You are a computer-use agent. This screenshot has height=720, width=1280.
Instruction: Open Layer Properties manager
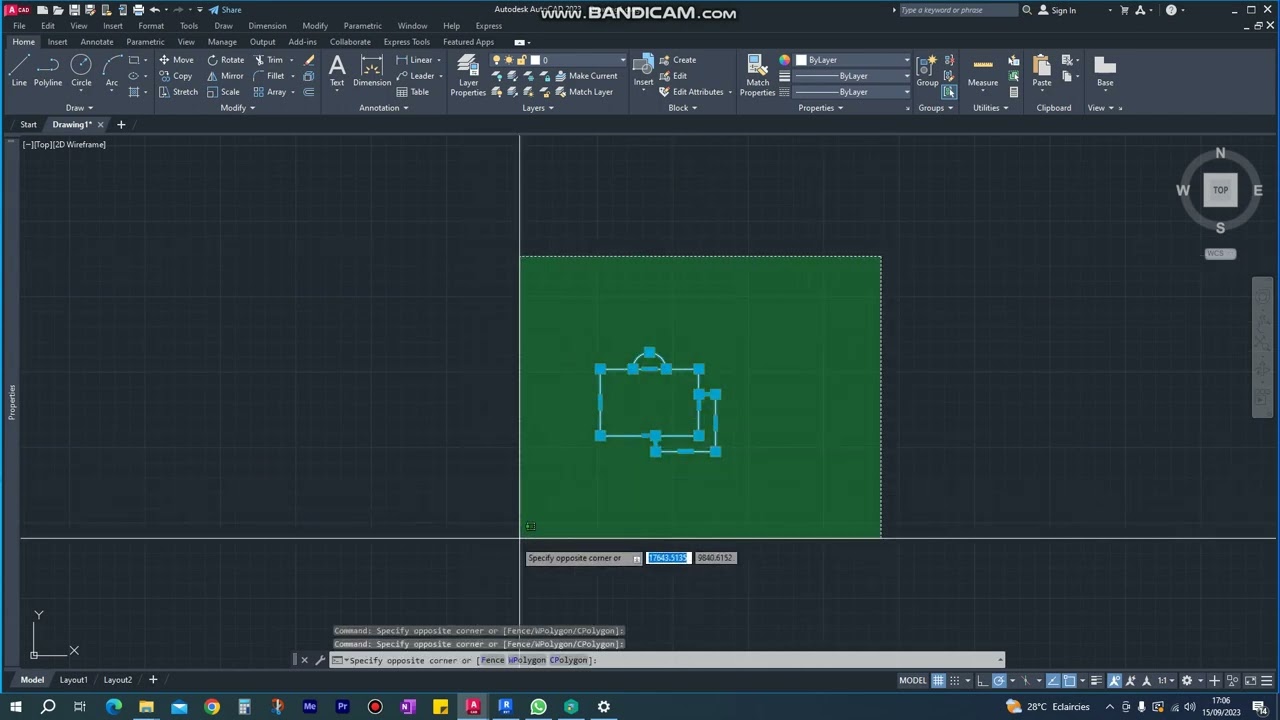[x=468, y=76]
